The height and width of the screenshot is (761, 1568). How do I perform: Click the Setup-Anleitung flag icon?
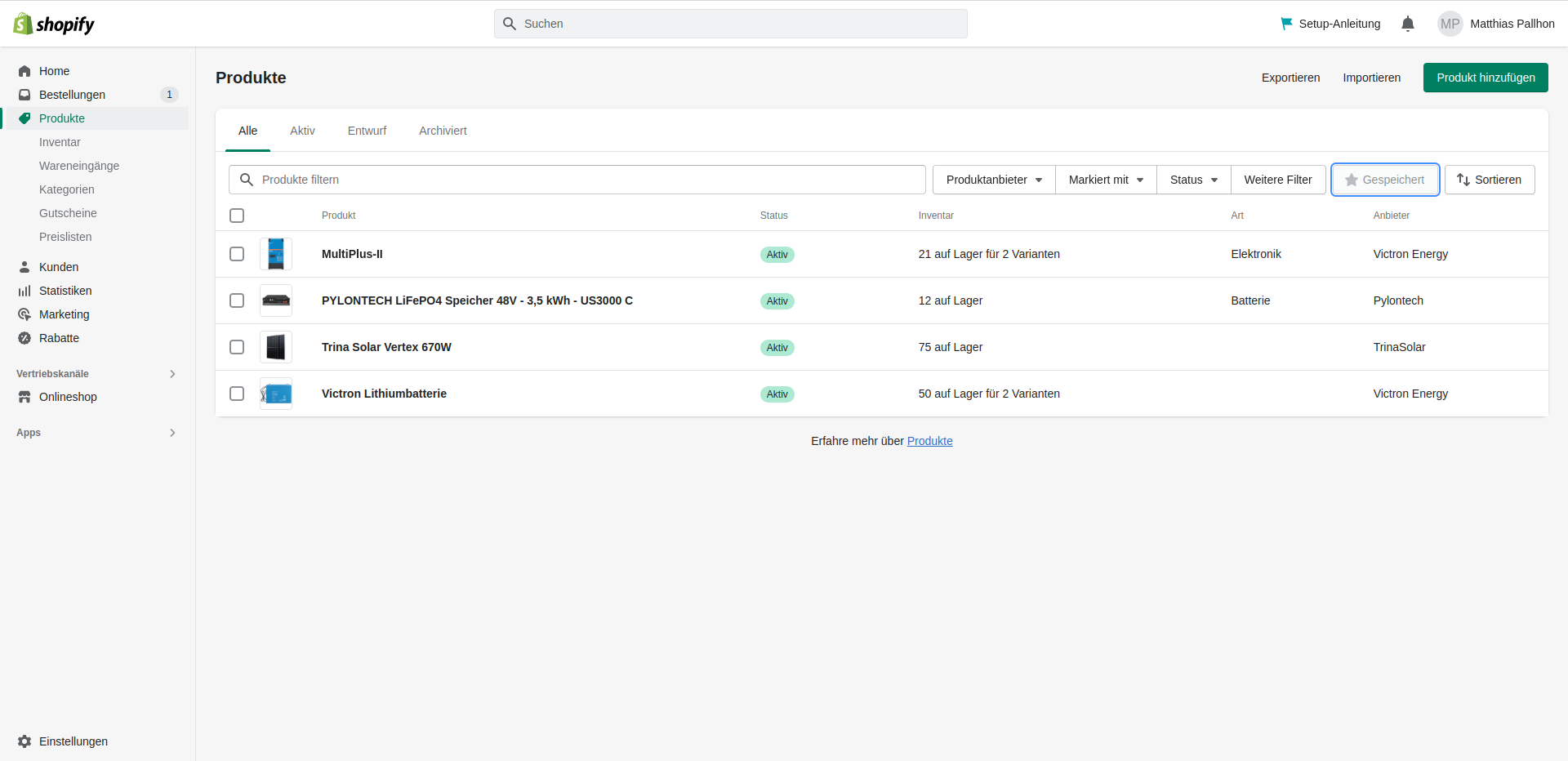pos(1287,24)
